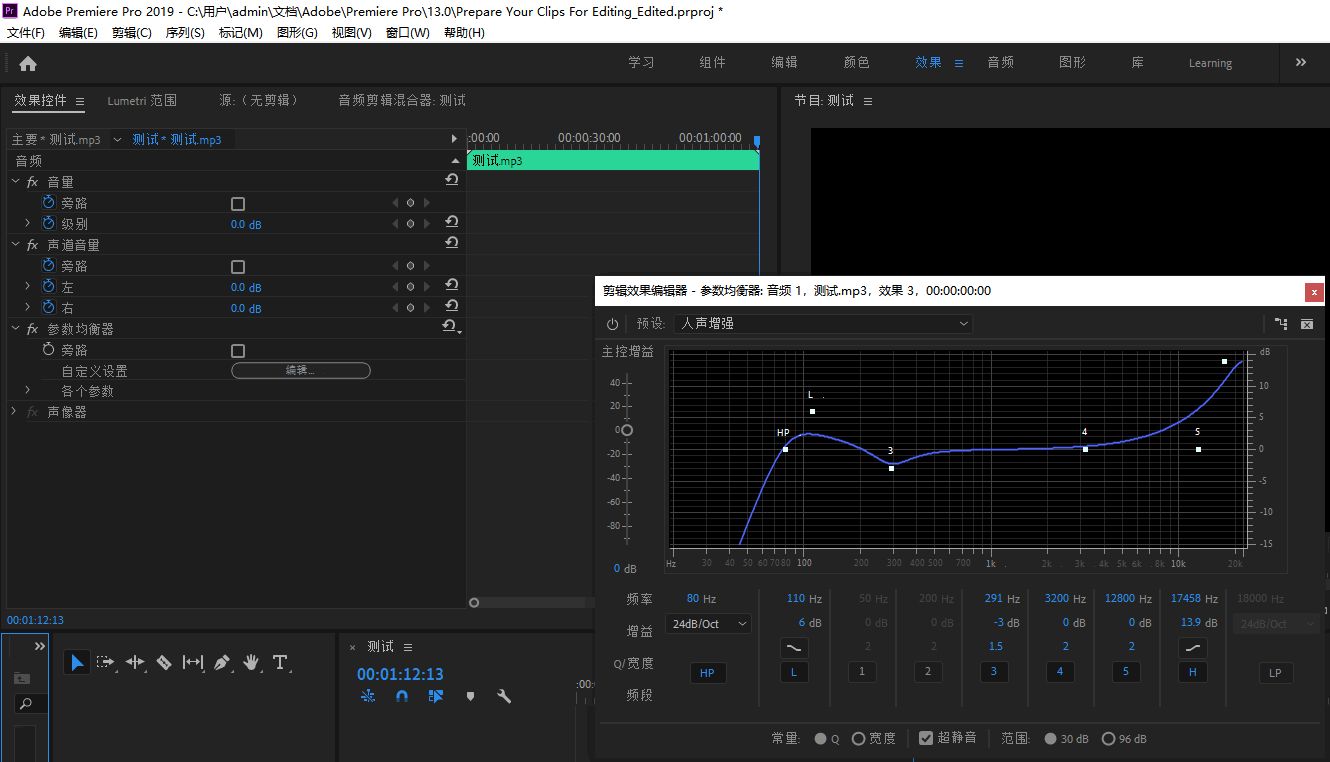This screenshot has height=762, width=1330.
Task: Open the 文件(F) menu
Action: tap(26, 33)
